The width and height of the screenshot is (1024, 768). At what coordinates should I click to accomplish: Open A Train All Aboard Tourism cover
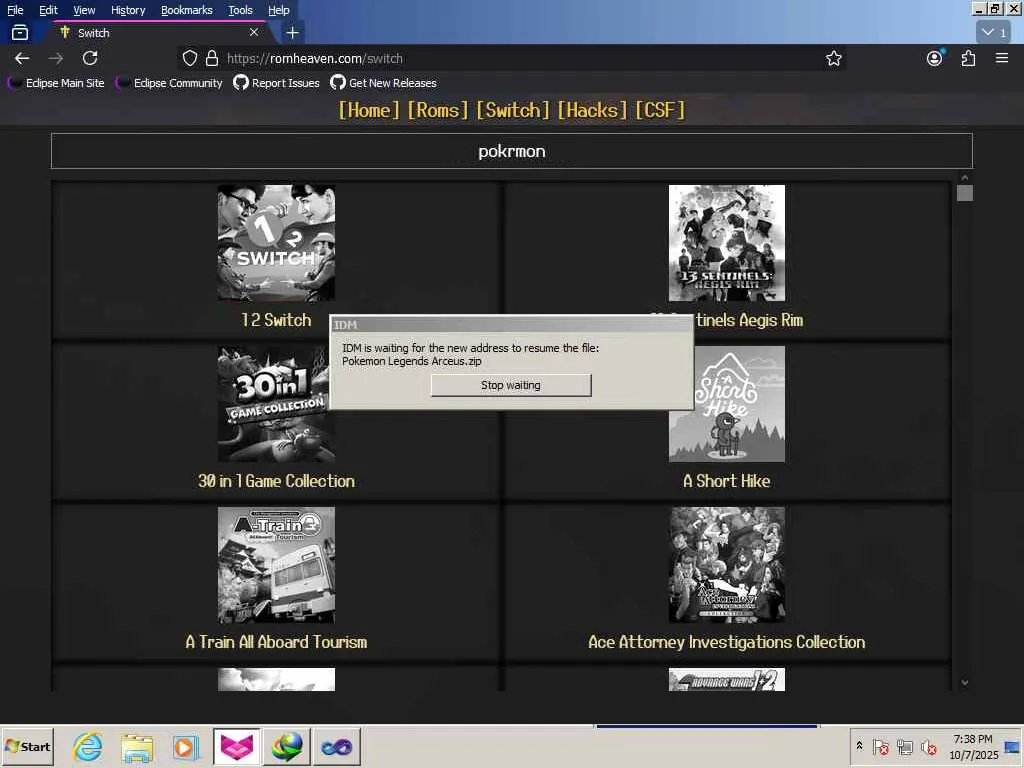click(x=276, y=565)
